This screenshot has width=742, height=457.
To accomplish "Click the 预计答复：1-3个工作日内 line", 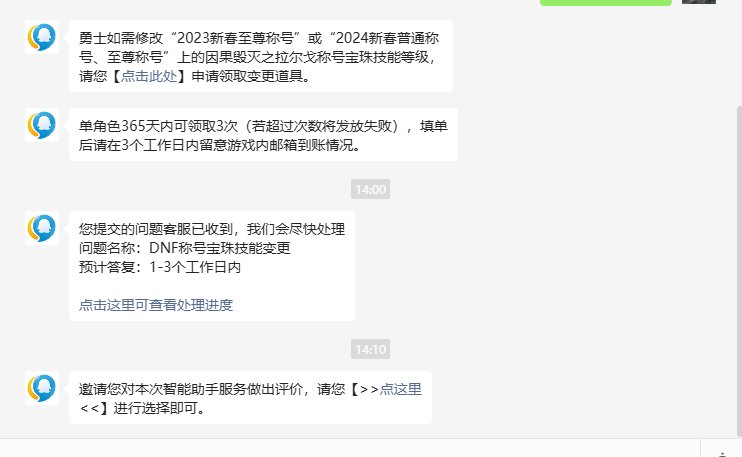I will coord(160,267).
